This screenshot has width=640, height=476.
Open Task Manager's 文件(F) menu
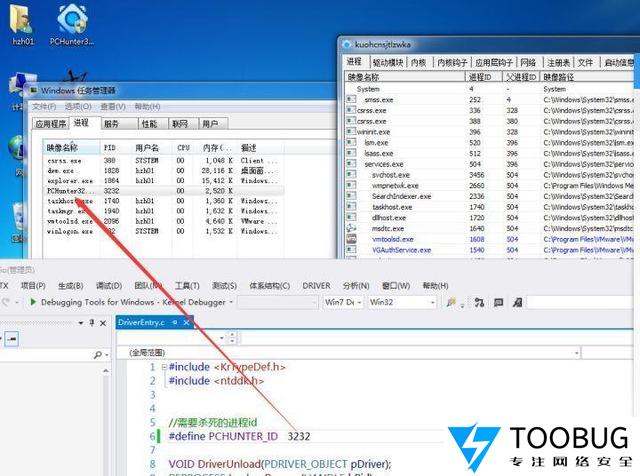click(x=44, y=107)
